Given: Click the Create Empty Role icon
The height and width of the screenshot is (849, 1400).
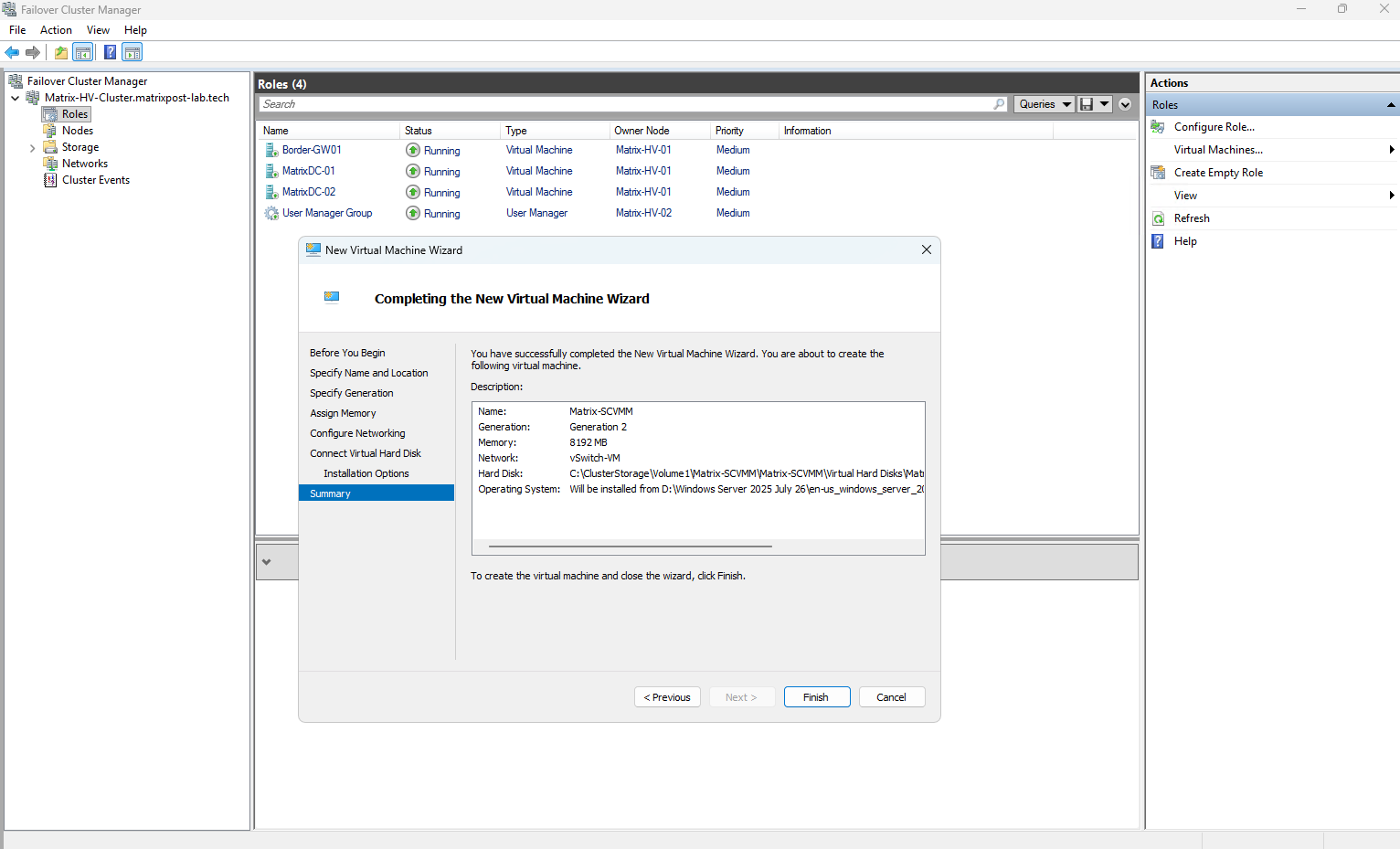Looking at the screenshot, I should pyautogui.click(x=1158, y=173).
